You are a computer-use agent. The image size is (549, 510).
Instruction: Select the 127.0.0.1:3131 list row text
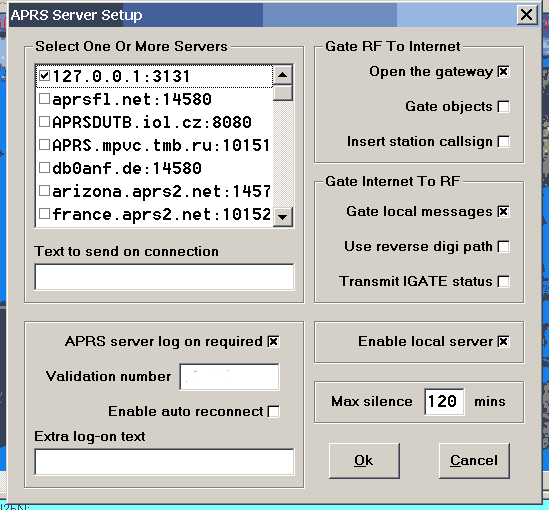[x=121, y=76]
